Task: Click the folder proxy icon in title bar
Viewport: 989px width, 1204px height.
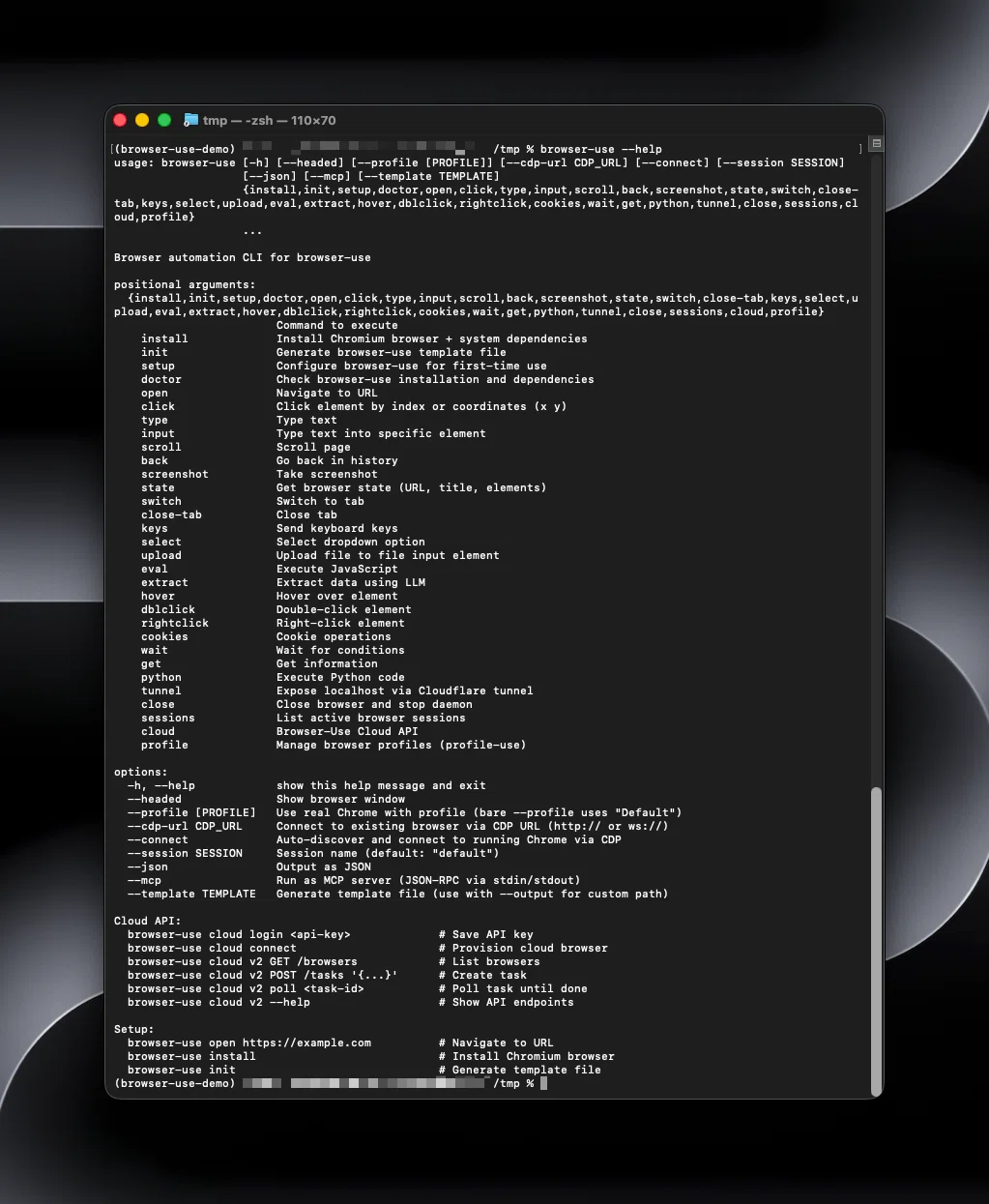Action: 191,120
